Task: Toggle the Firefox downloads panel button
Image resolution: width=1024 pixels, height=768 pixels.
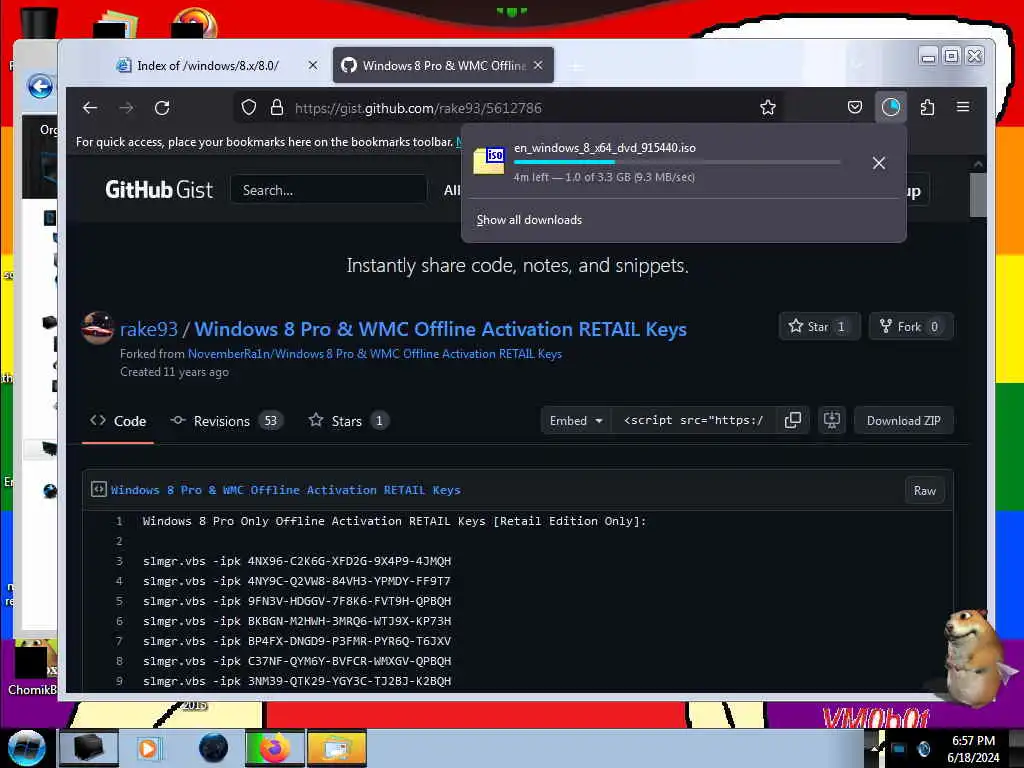Action: [891, 107]
